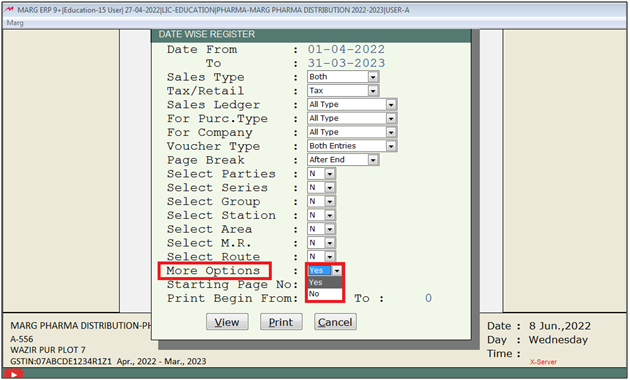Open the Sales Type dropdown
This screenshot has height=380, width=630.
(x=343, y=77)
